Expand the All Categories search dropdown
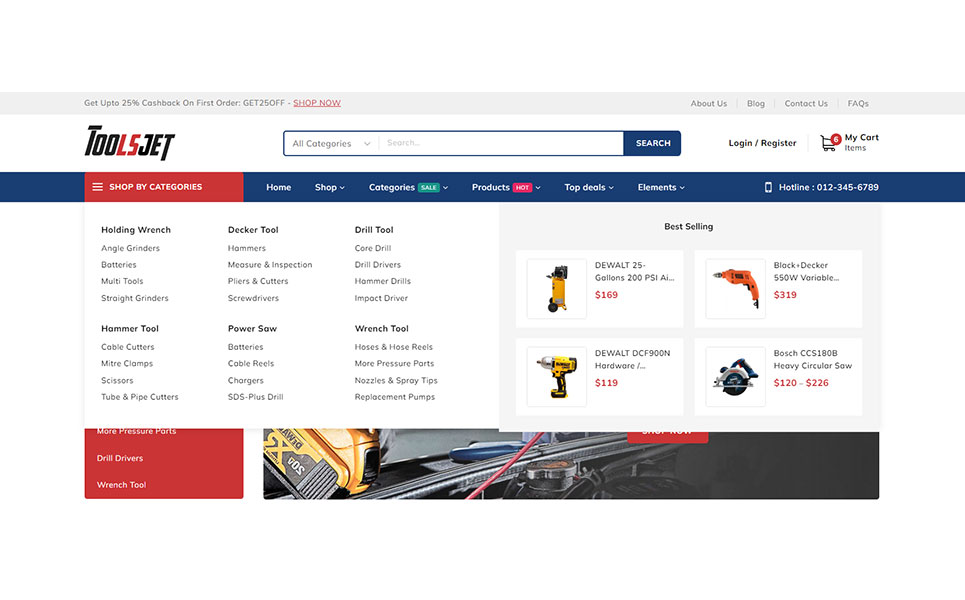965x600 pixels. [x=330, y=144]
